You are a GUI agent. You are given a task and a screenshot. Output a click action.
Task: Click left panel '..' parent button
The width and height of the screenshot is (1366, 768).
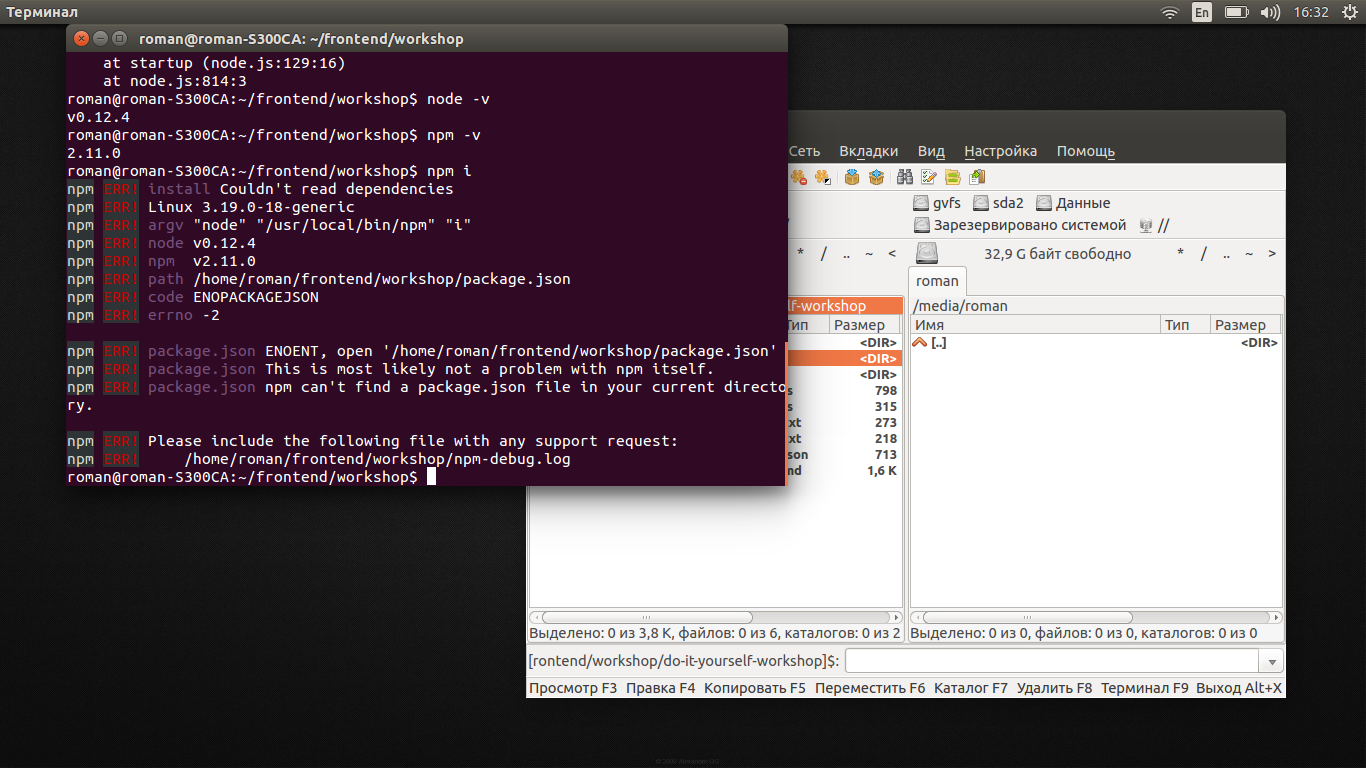click(x=846, y=254)
